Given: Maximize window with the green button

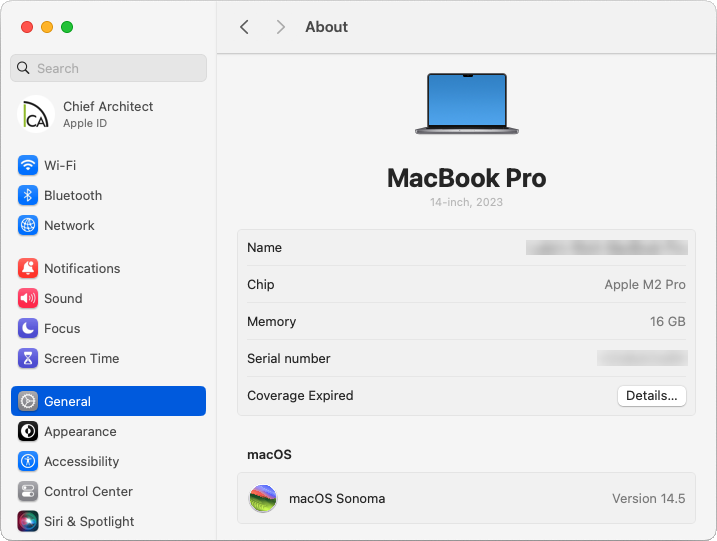Looking at the screenshot, I should [67, 27].
